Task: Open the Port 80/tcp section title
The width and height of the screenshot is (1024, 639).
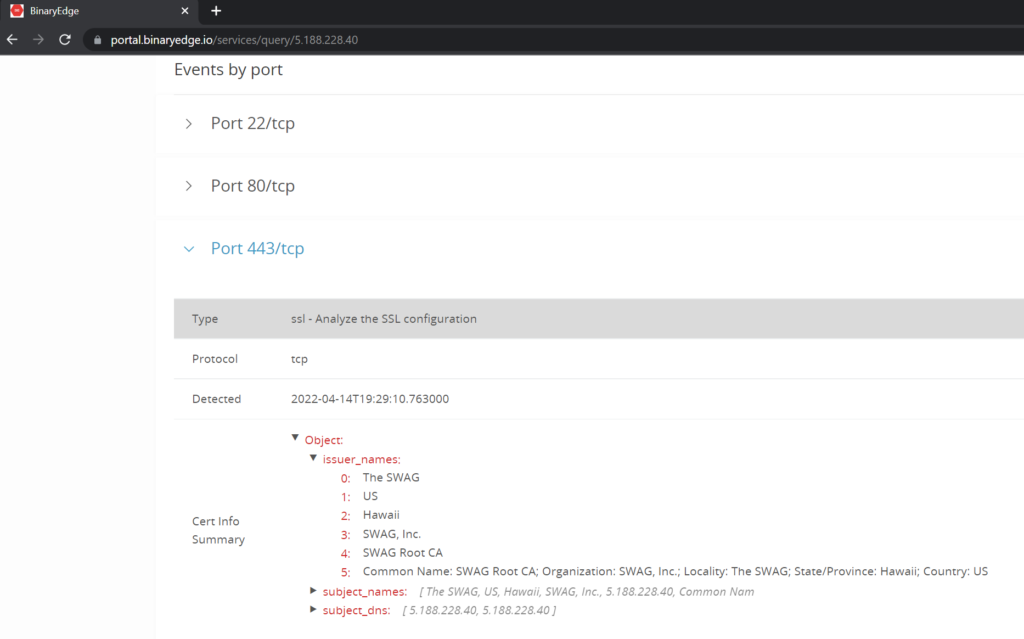Action: pyautogui.click(x=253, y=186)
